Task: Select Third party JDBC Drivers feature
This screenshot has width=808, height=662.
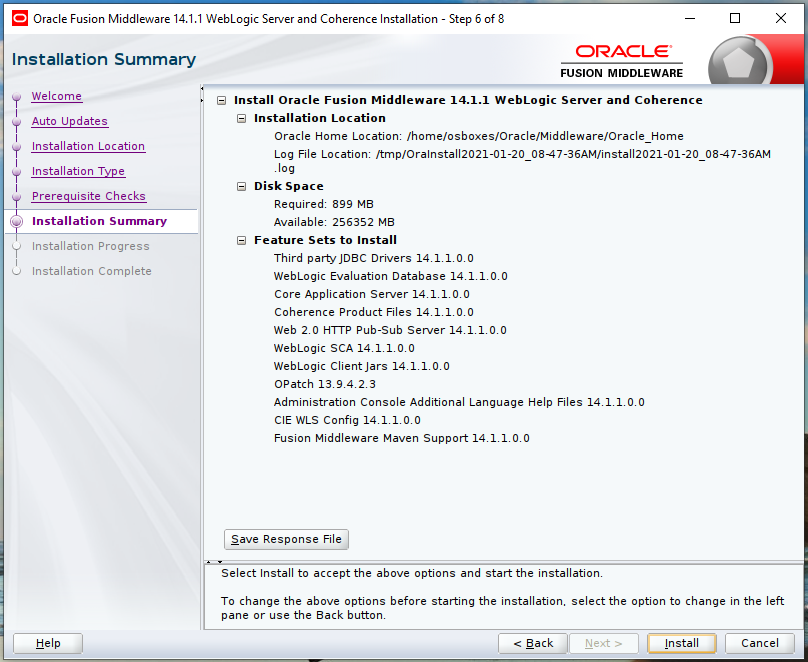Action: (374, 259)
